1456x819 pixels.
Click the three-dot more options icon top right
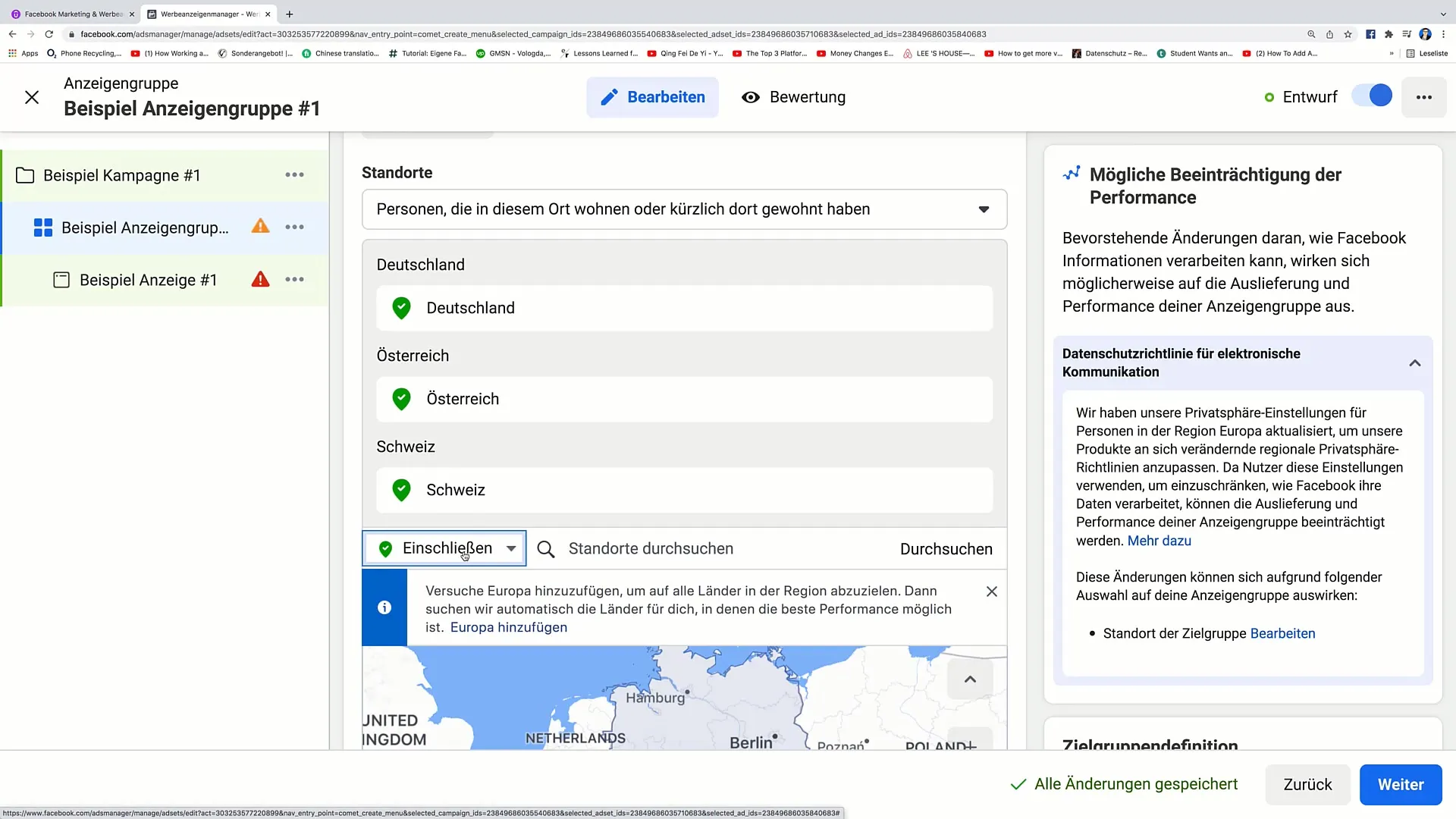1425,97
